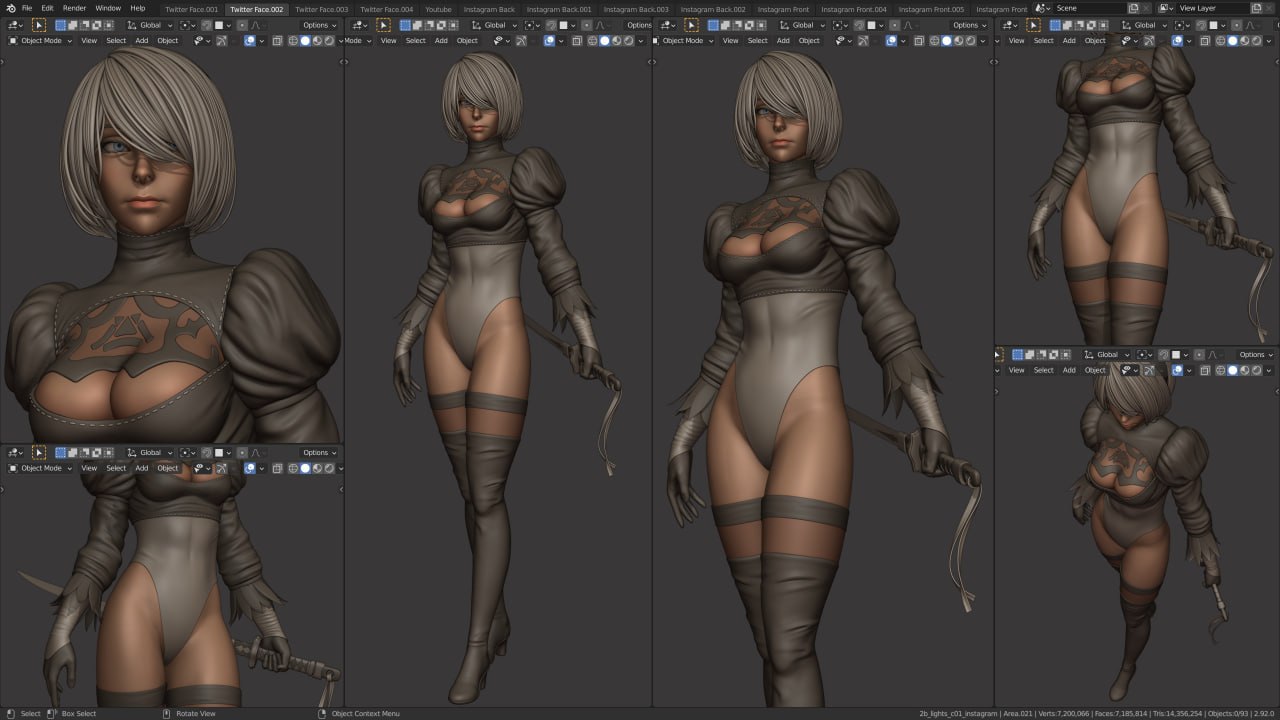Switch to the Instagram Front.004 workspace tab
Image resolution: width=1280 pixels, height=720 pixels.
pos(854,9)
